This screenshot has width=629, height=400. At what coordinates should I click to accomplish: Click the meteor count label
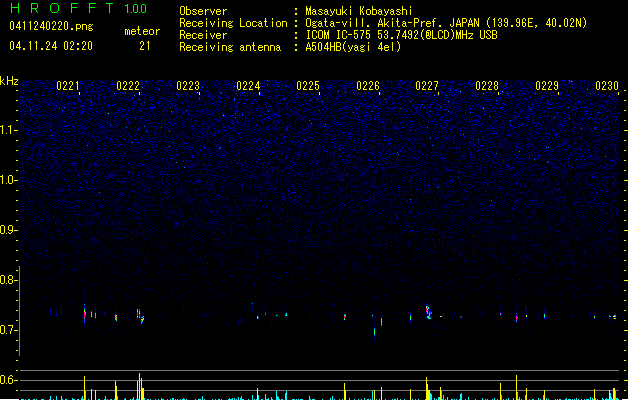tap(142, 31)
